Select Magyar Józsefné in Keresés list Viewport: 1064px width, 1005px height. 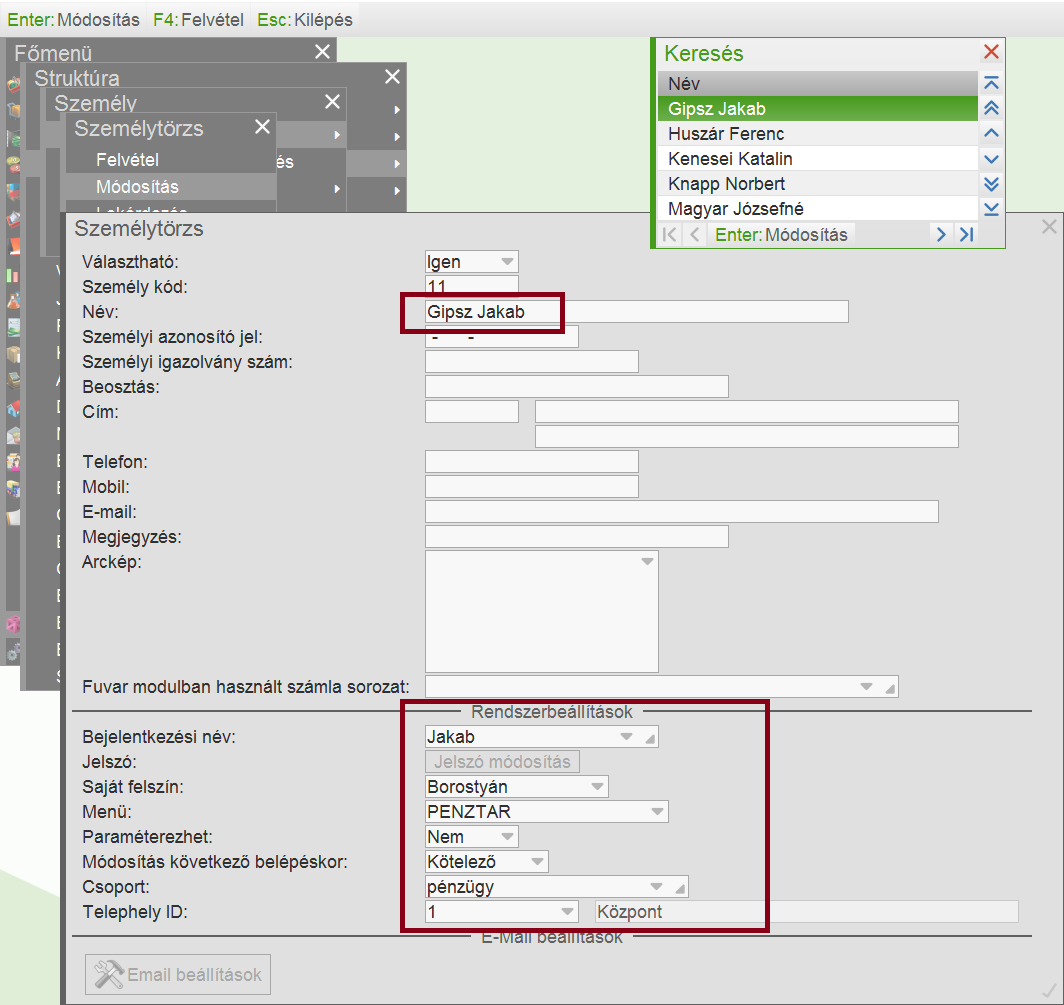(818, 209)
